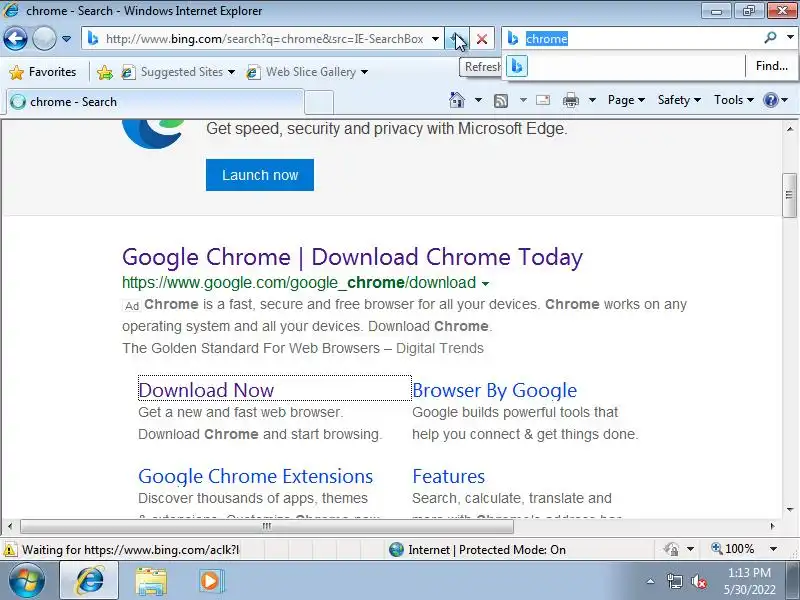Click the status bar privacy report icon
800x600 pixels.
click(x=671, y=549)
